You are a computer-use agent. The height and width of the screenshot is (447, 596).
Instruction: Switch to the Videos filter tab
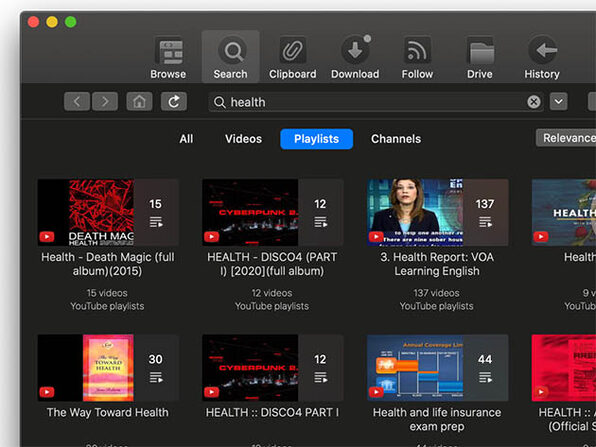pyautogui.click(x=243, y=139)
